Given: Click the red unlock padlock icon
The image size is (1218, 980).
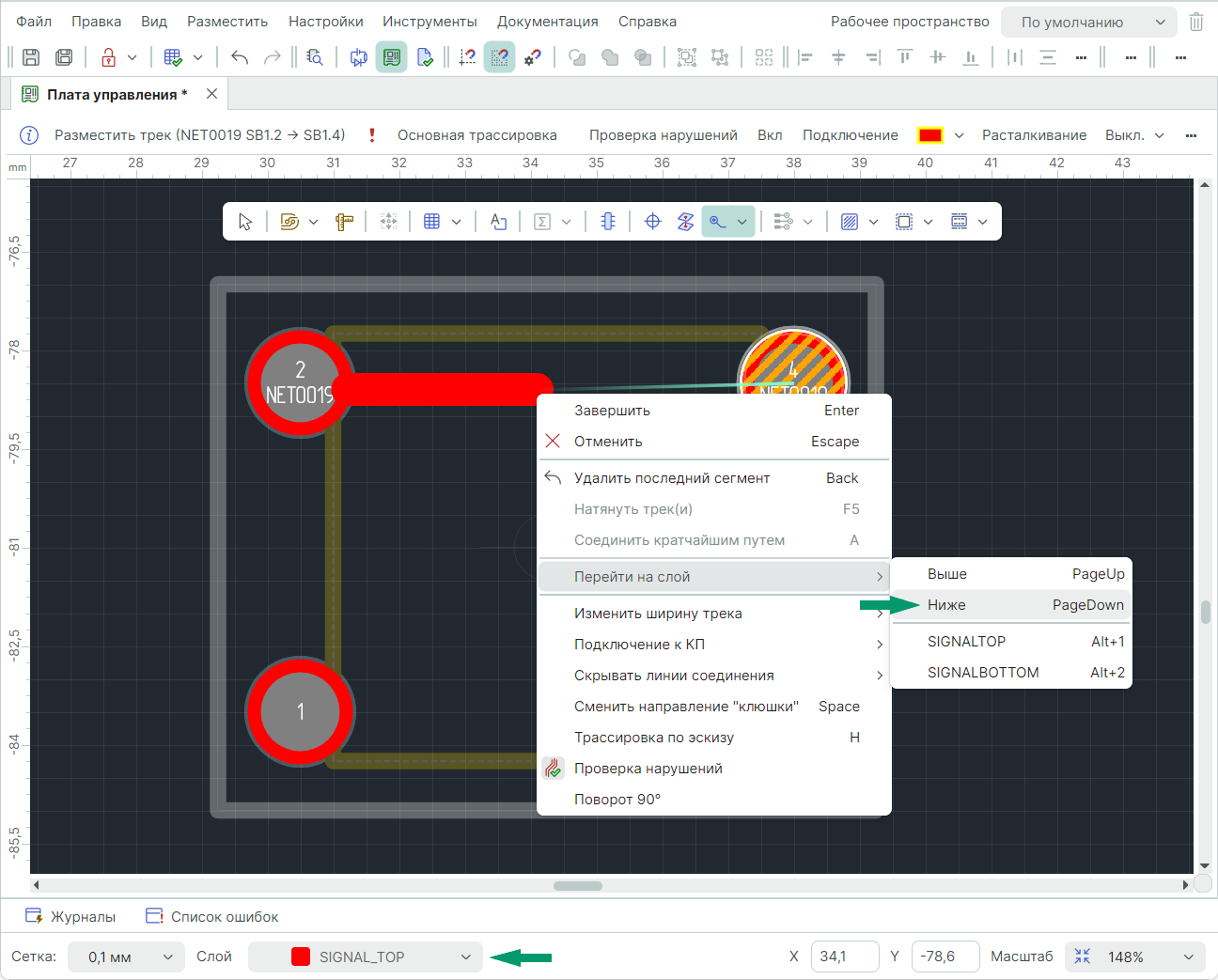Looking at the screenshot, I should pyautogui.click(x=109, y=57).
